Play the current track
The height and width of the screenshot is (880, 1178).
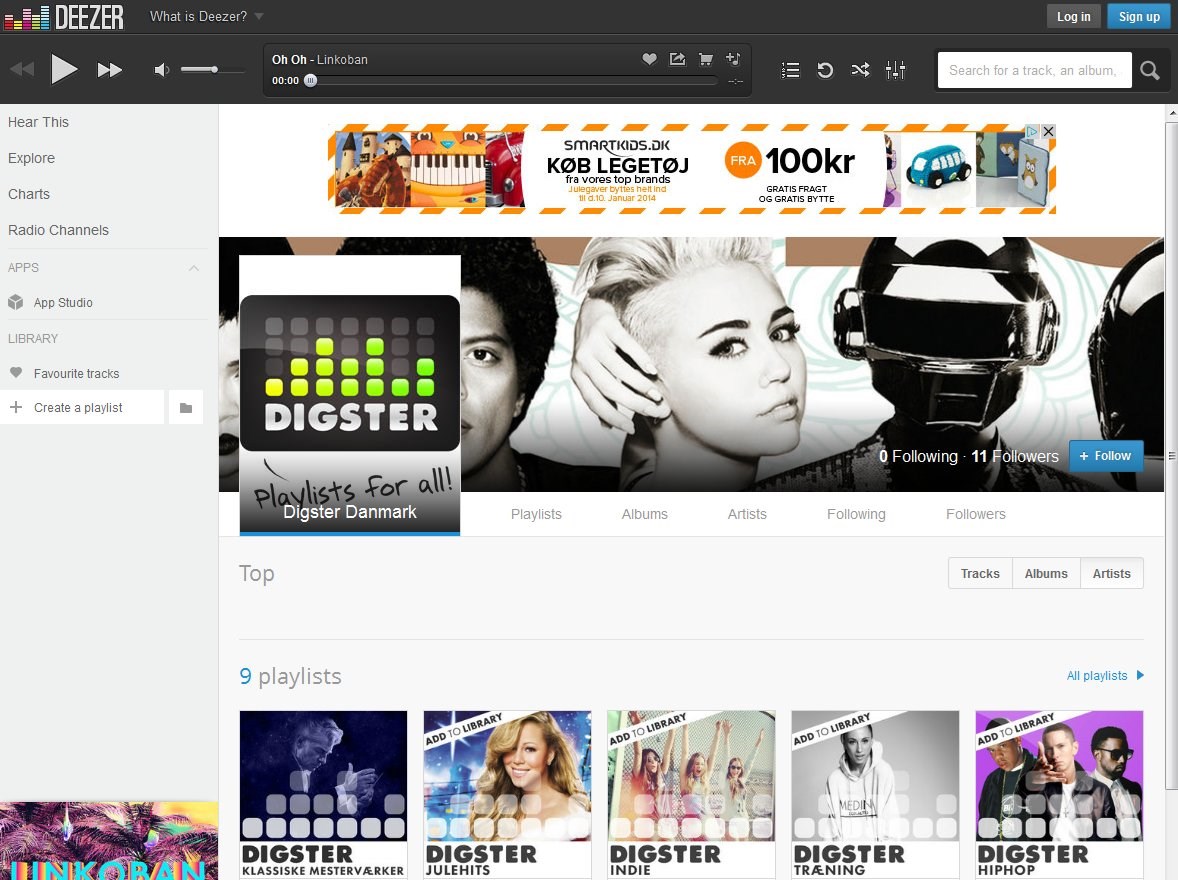64,69
